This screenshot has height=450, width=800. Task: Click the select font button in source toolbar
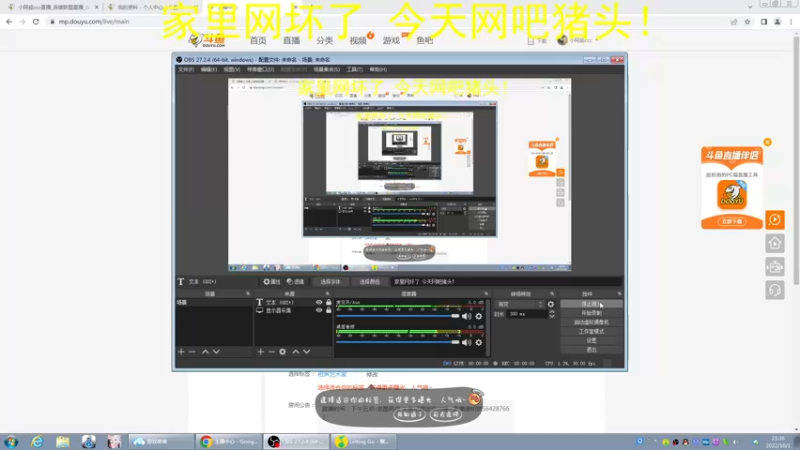click(x=330, y=282)
